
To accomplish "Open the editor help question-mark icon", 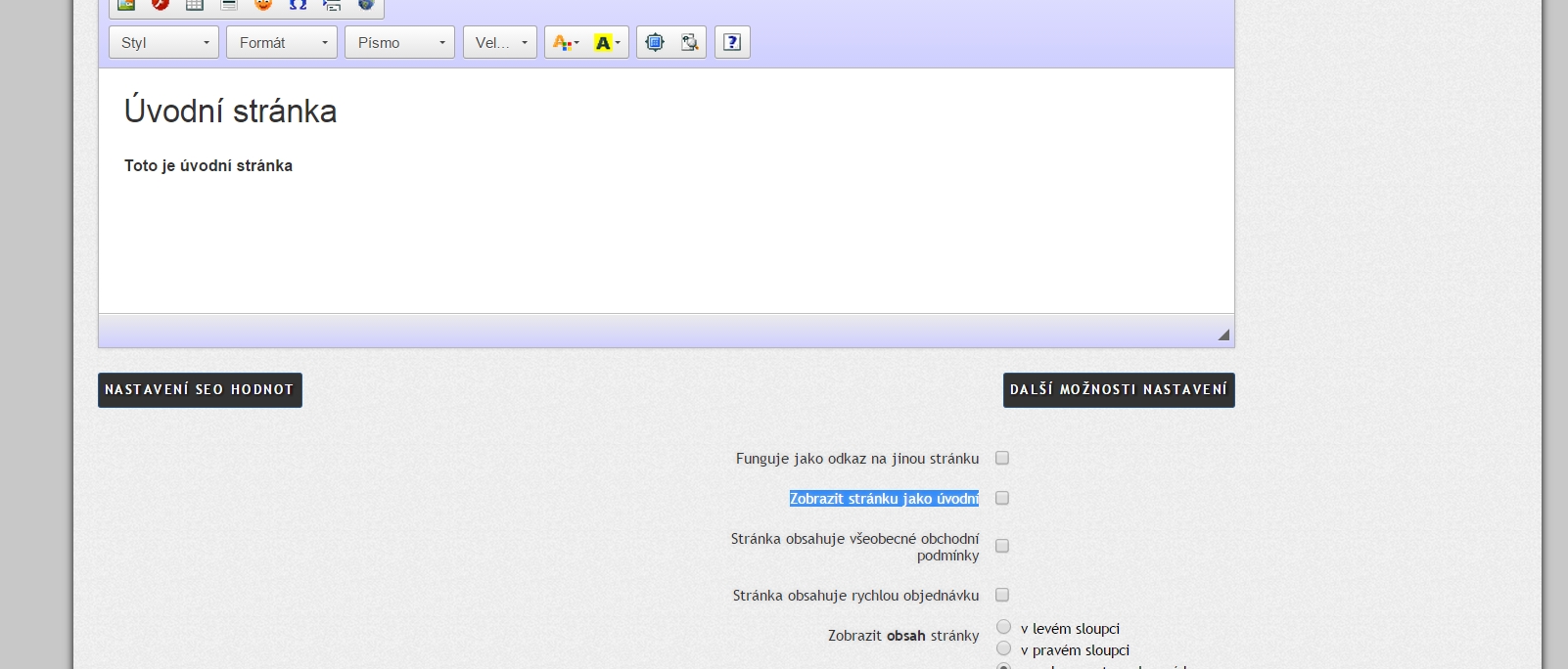I will 732,42.
